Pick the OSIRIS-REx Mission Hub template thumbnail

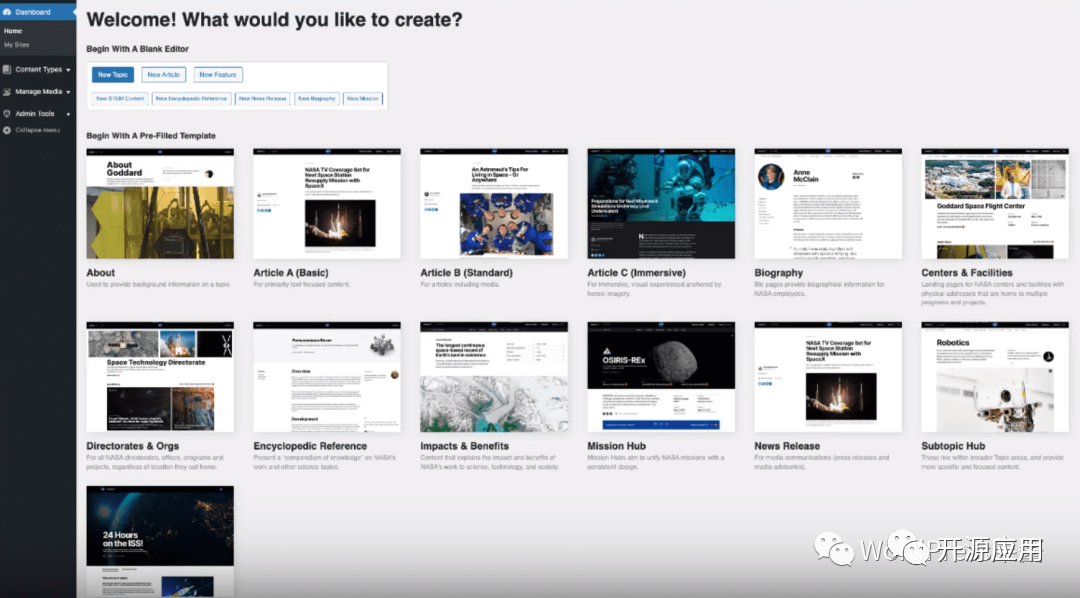(x=661, y=377)
